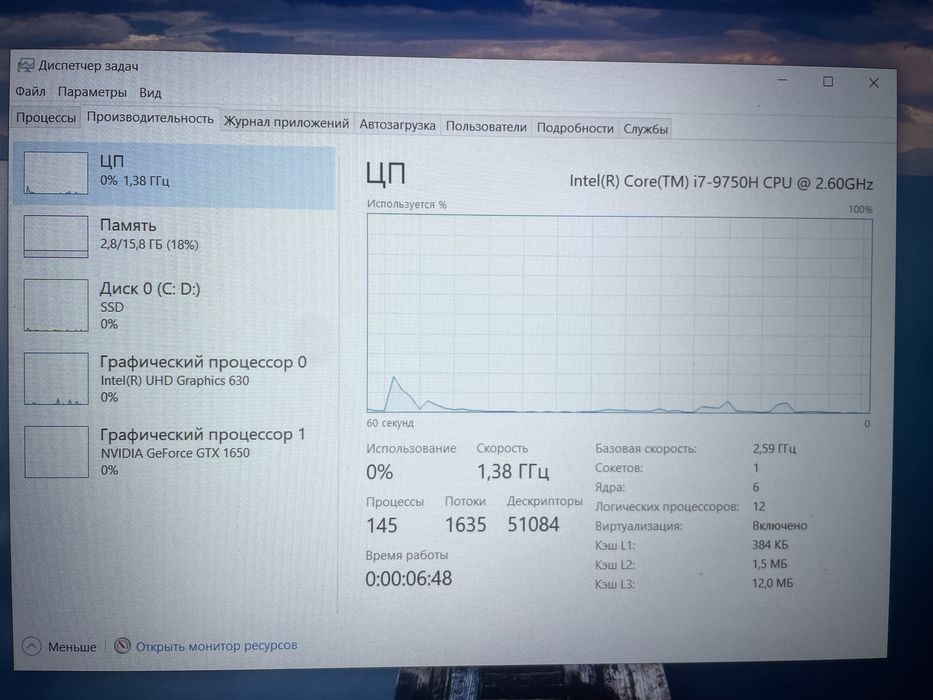933x700 pixels.
Task: Open the Журнал приложений tab
Action: point(286,123)
